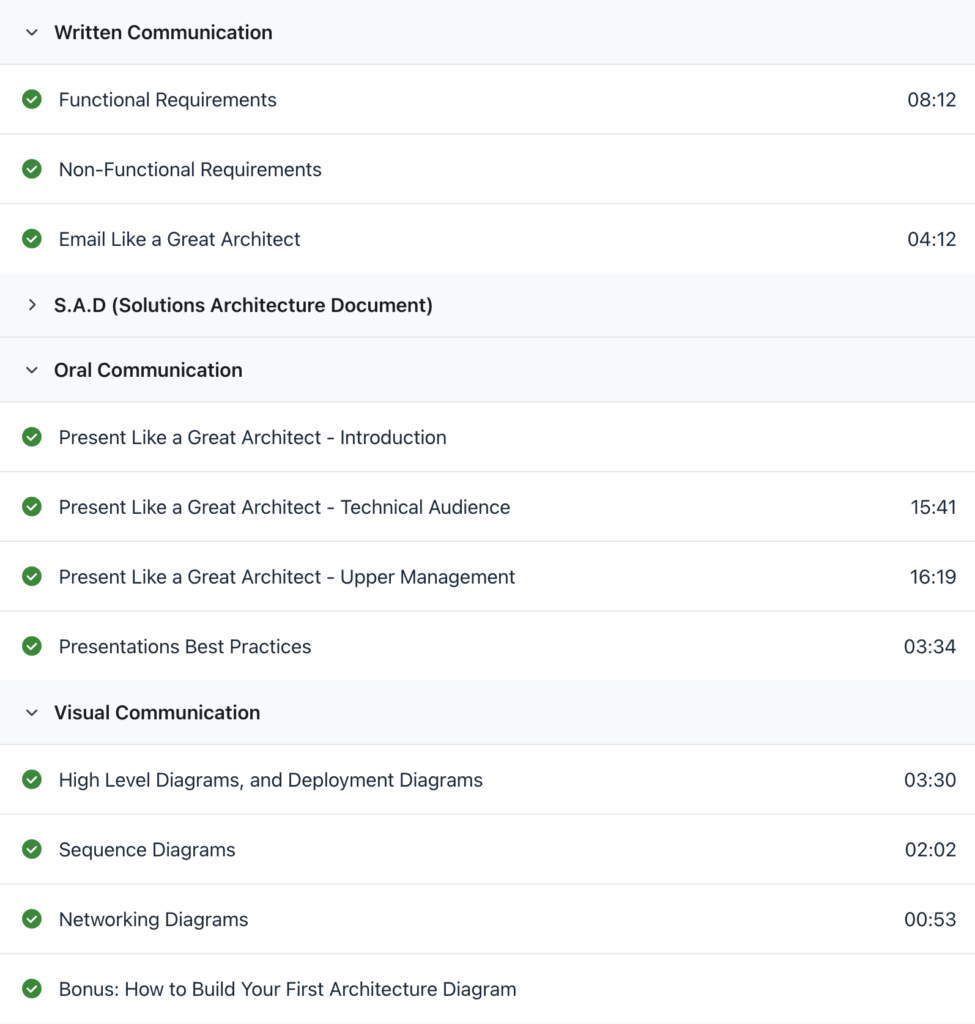Click the Written Communication section title
This screenshot has width=975, height=1024.
pyautogui.click(x=163, y=33)
